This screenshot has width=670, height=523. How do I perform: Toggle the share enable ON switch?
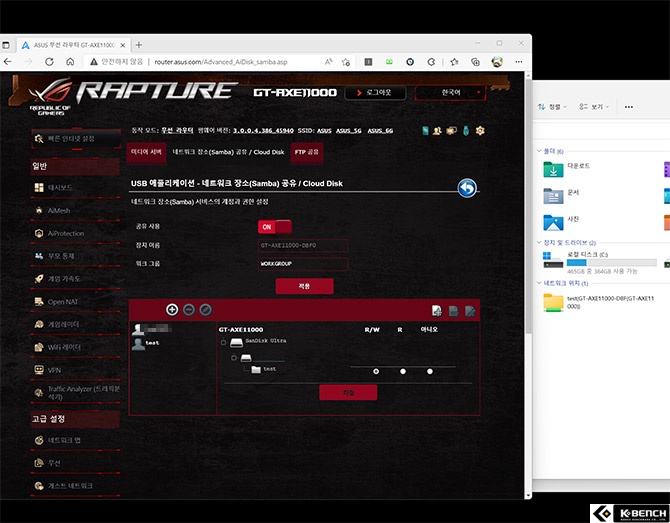click(275, 226)
